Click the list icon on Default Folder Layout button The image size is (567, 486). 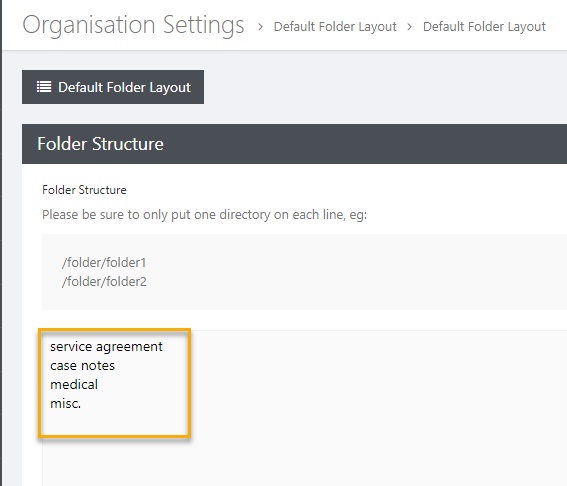click(44, 87)
